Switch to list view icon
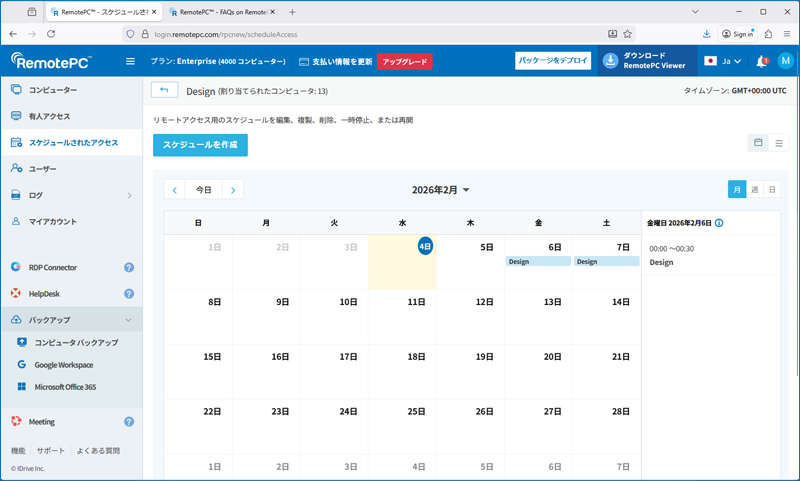This screenshot has height=481, width=800. coord(779,143)
